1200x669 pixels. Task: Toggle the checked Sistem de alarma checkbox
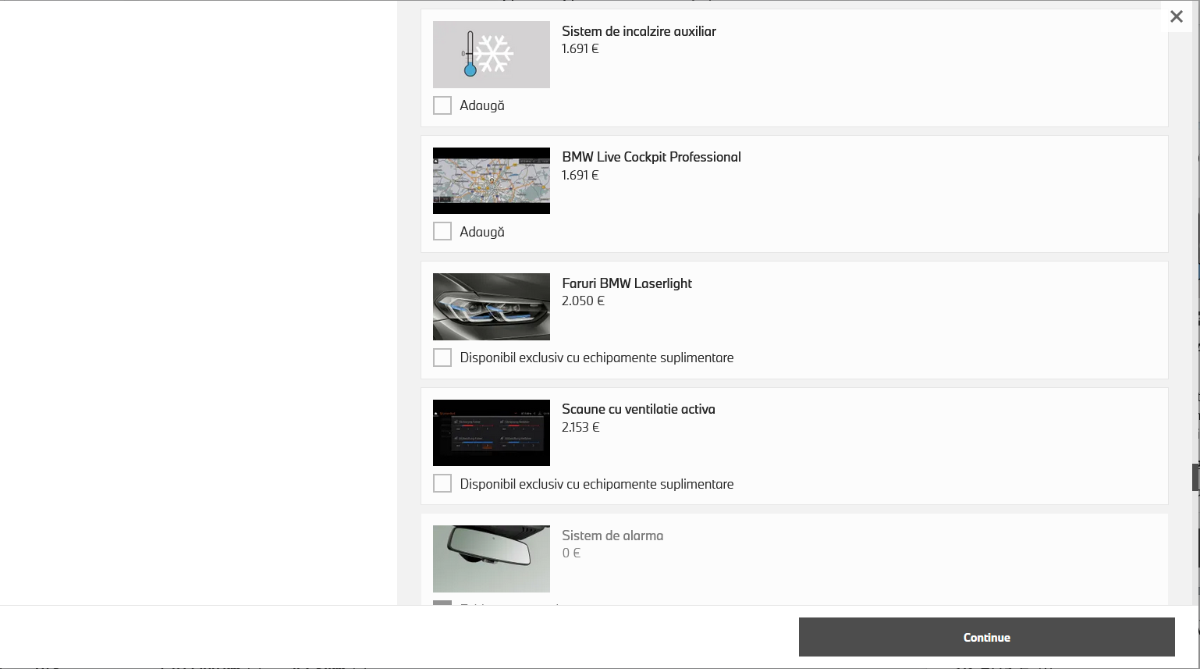[442, 603]
